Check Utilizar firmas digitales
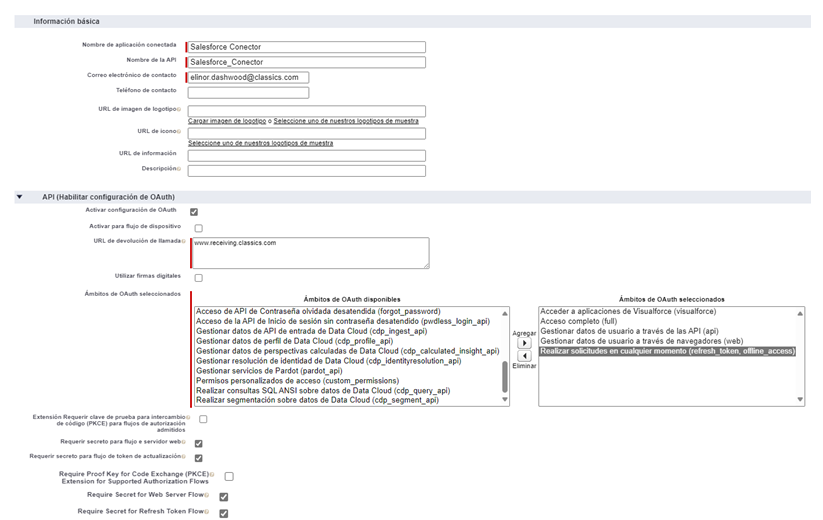Viewport: 823px width, 520px height. pyautogui.click(x=198, y=278)
